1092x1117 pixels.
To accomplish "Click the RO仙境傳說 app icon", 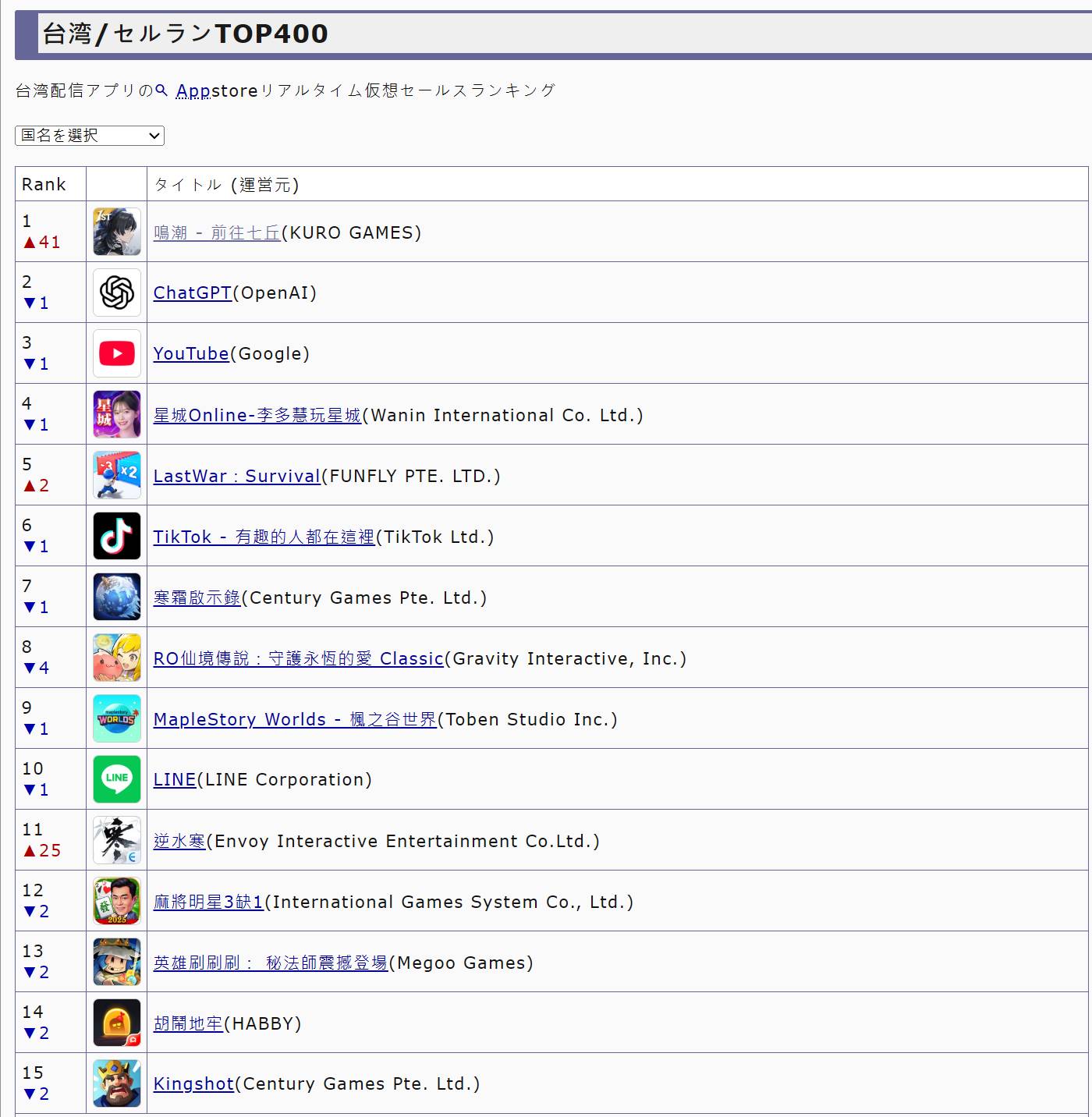I will pos(117,658).
